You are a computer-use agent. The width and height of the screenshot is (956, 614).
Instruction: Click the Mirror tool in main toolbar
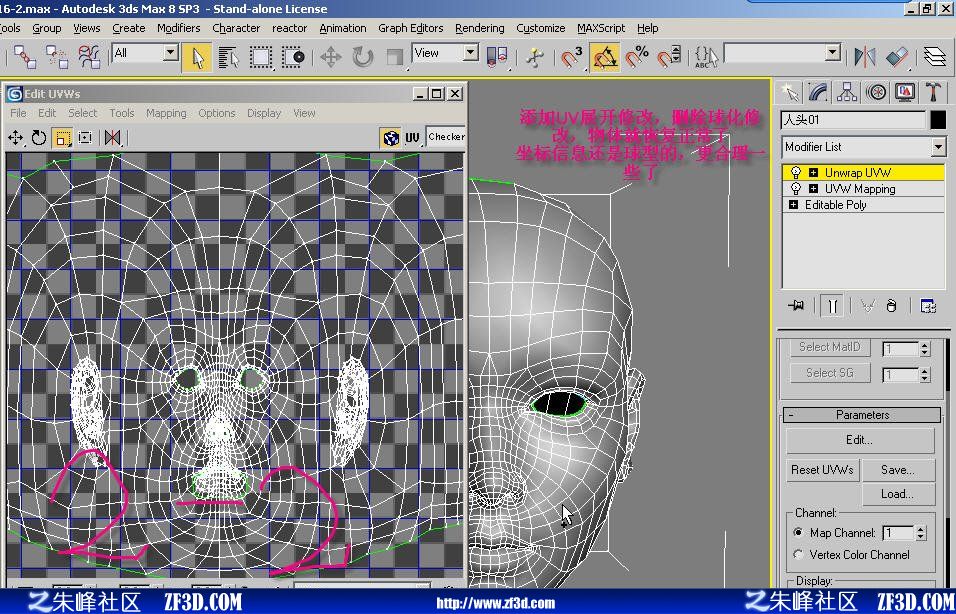pos(865,58)
